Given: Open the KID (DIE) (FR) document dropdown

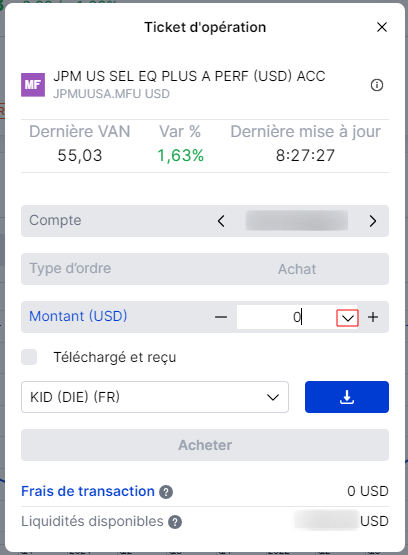Looking at the screenshot, I should pos(155,397).
